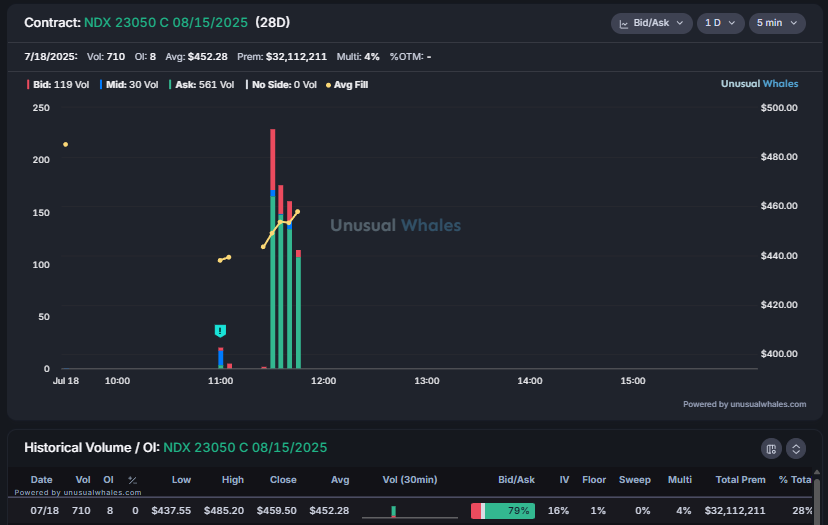828x525 pixels.
Task: Click the Avg: $452.28 header stat
Action: coord(196,57)
